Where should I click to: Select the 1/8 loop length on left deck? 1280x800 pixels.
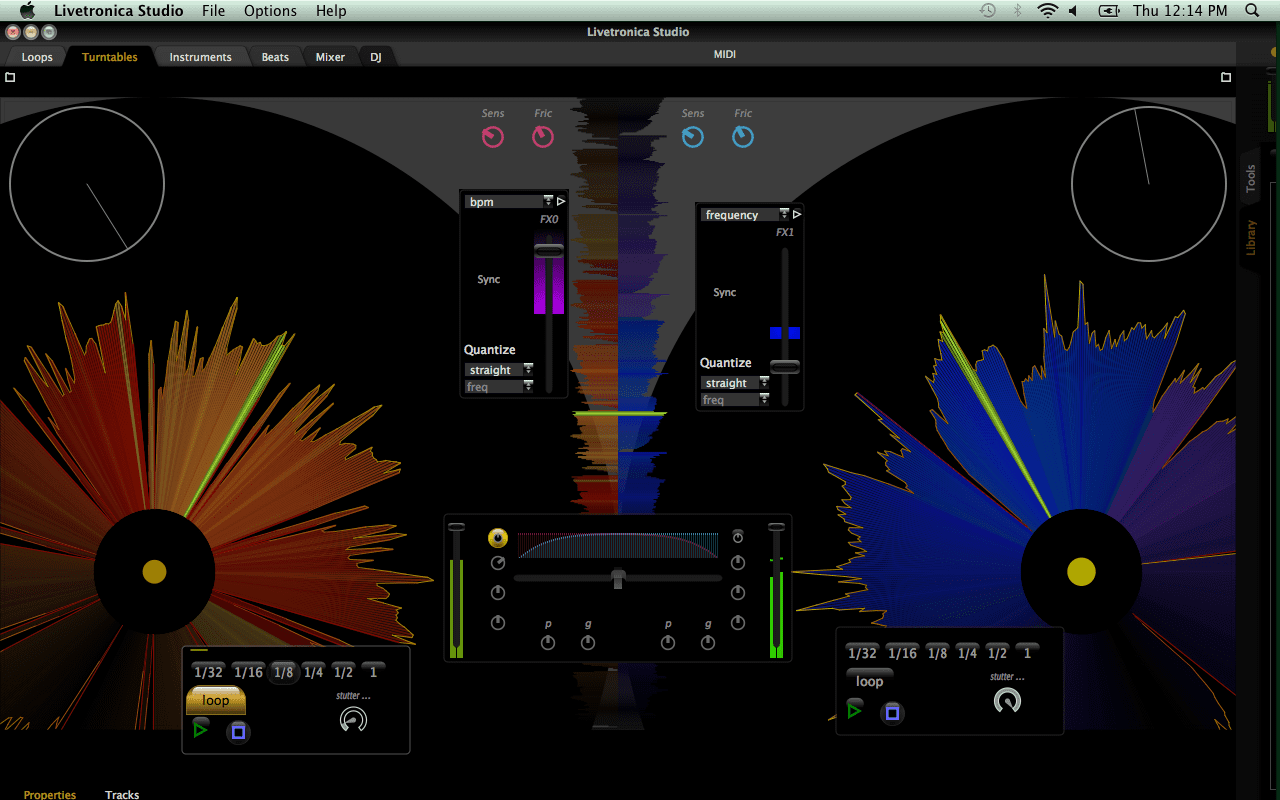(x=284, y=672)
